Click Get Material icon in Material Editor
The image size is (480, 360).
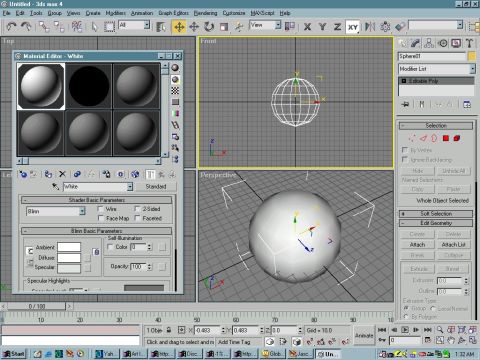[x=23, y=174]
